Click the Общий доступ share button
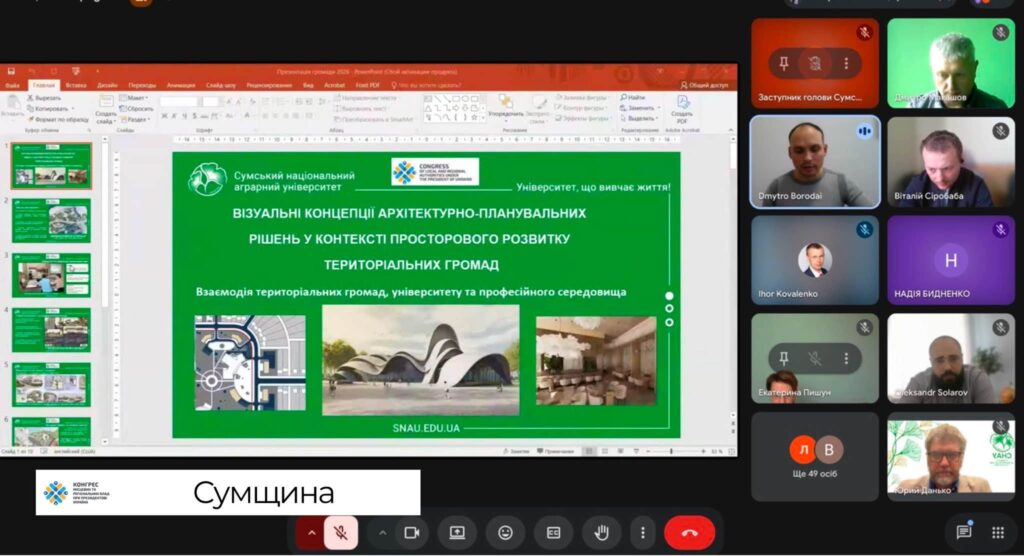 click(704, 86)
